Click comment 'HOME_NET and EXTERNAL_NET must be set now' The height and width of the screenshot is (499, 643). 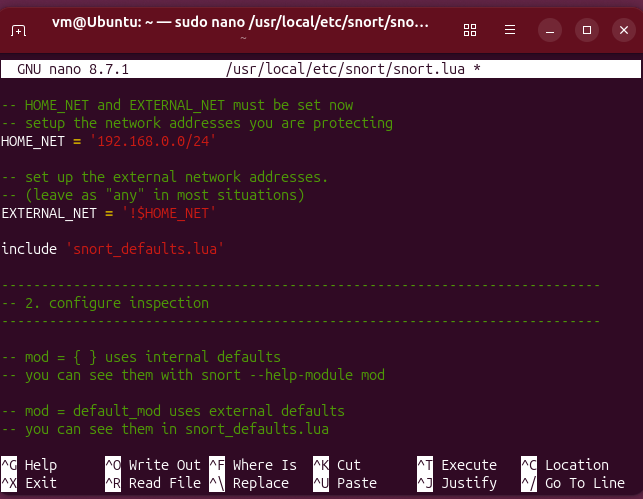coord(177,105)
